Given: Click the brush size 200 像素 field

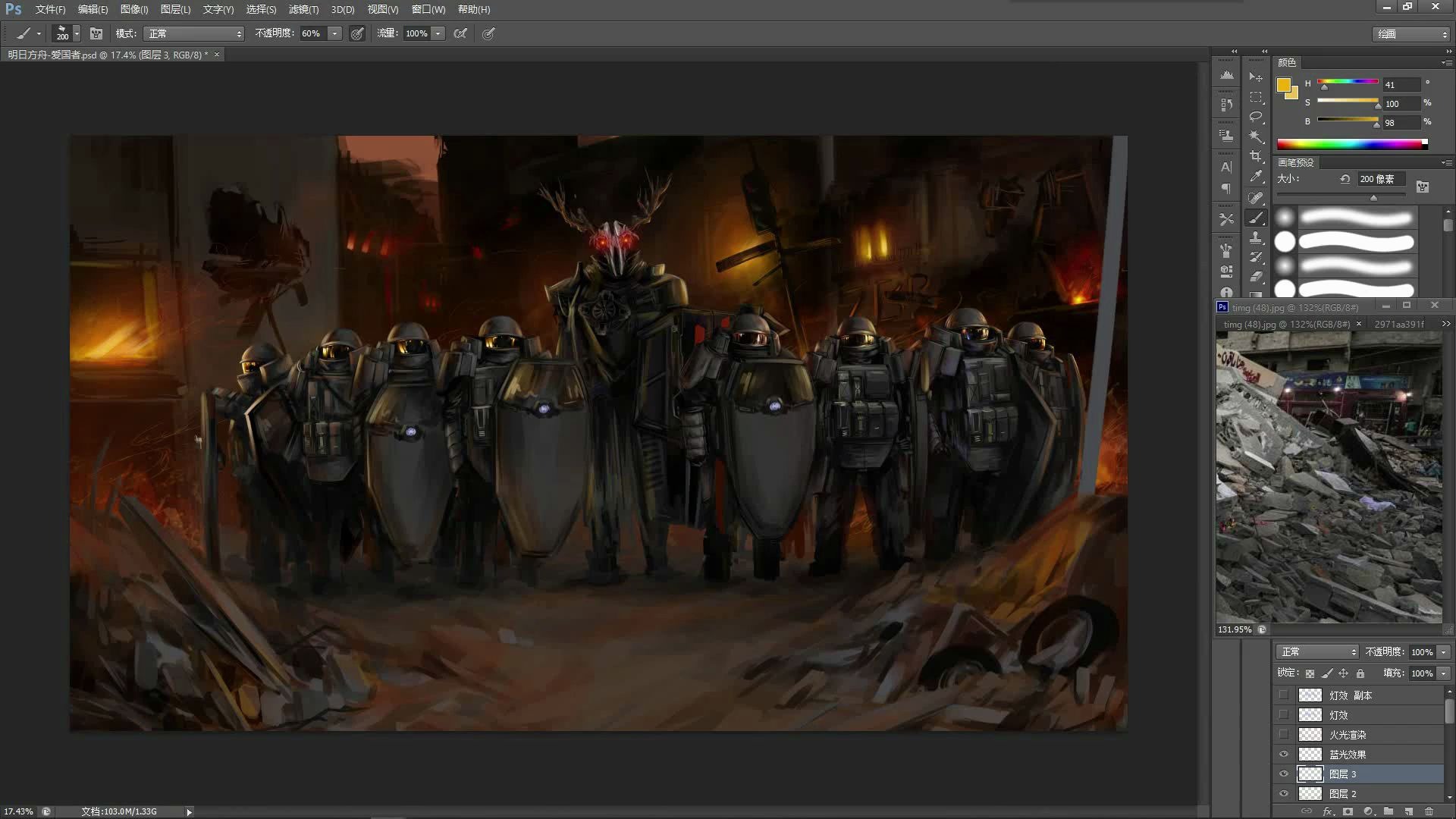Looking at the screenshot, I should click(x=1380, y=179).
